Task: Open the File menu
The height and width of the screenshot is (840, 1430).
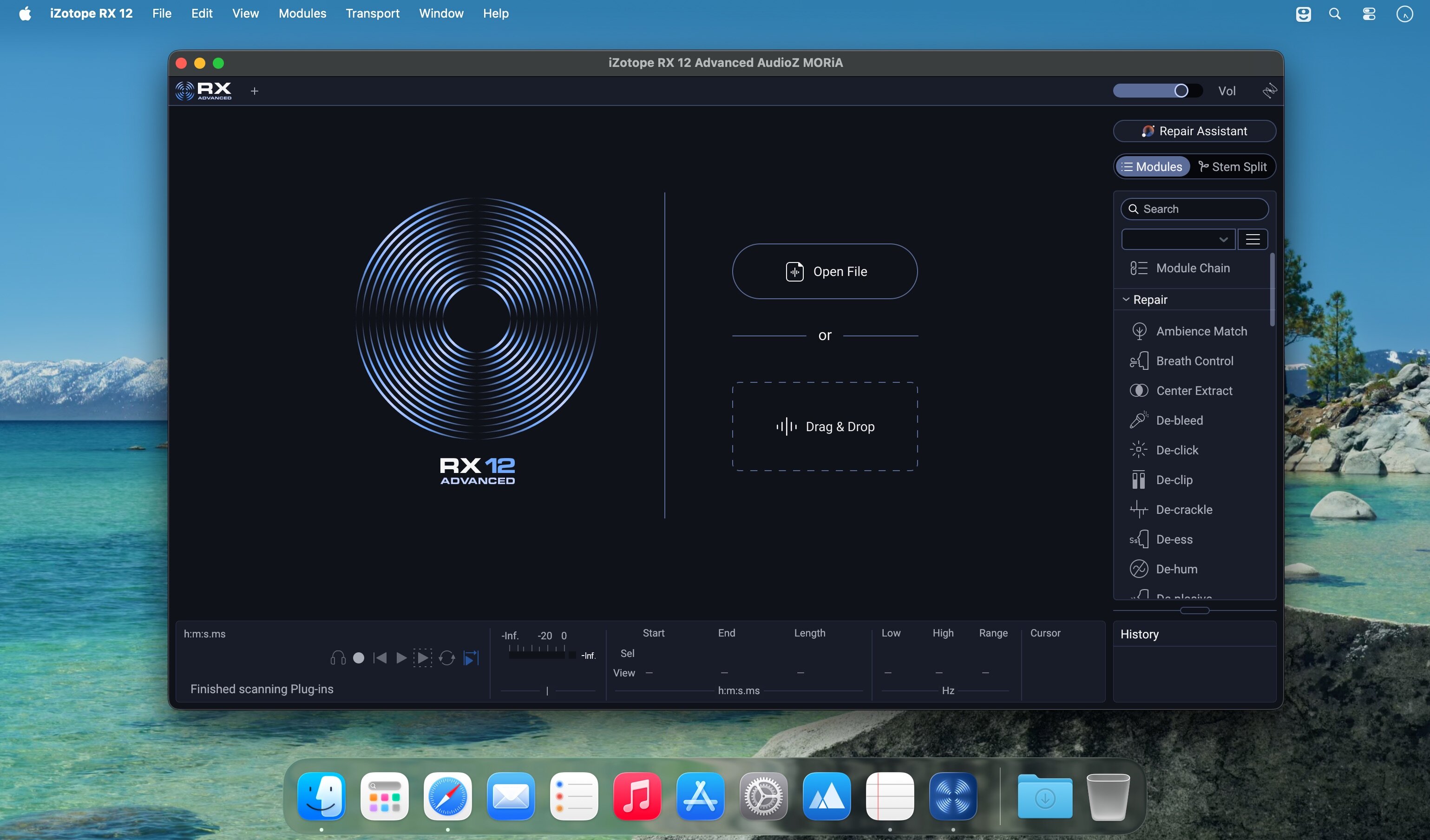Action: [x=162, y=13]
